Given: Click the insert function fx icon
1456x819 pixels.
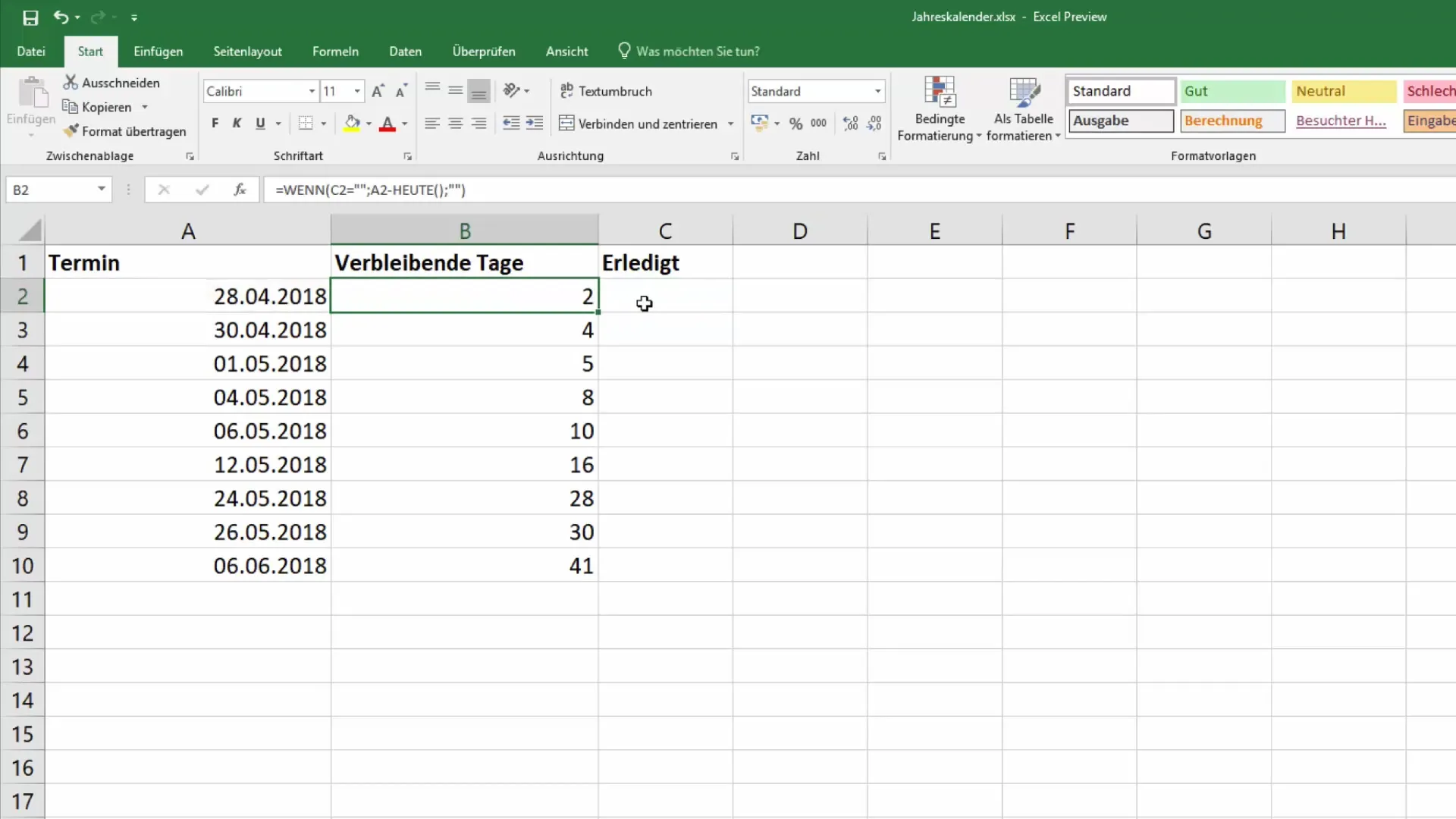Looking at the screenshot, I should (240, 190).
